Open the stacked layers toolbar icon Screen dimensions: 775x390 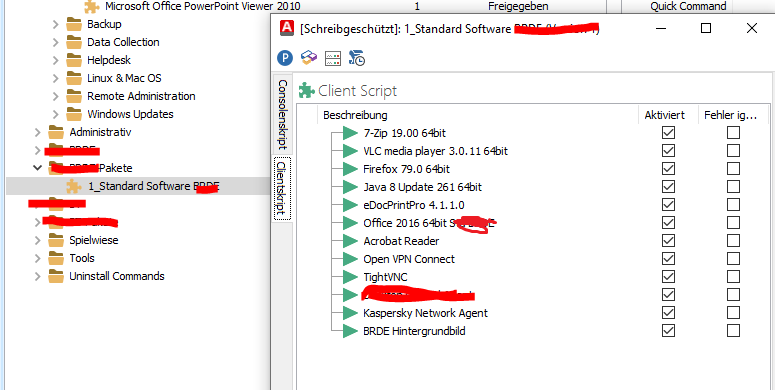(309, 58)
